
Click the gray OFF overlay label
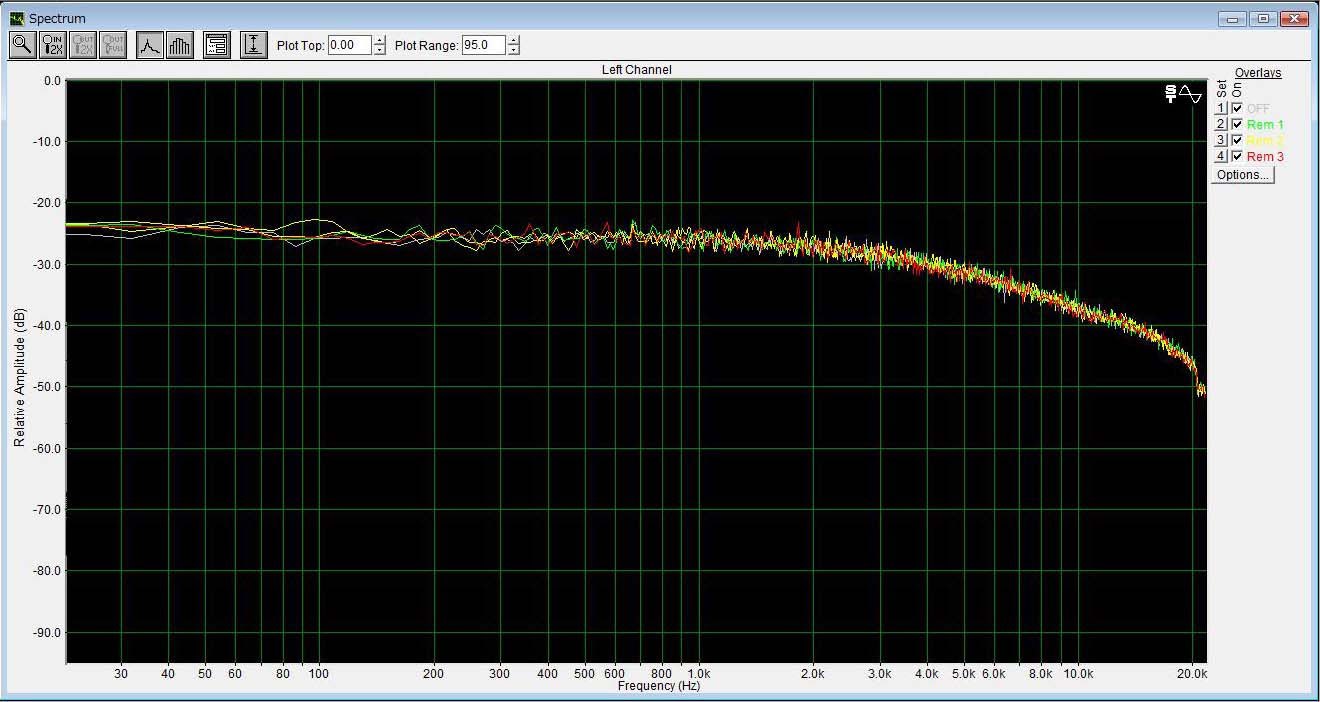[1258, 108]
